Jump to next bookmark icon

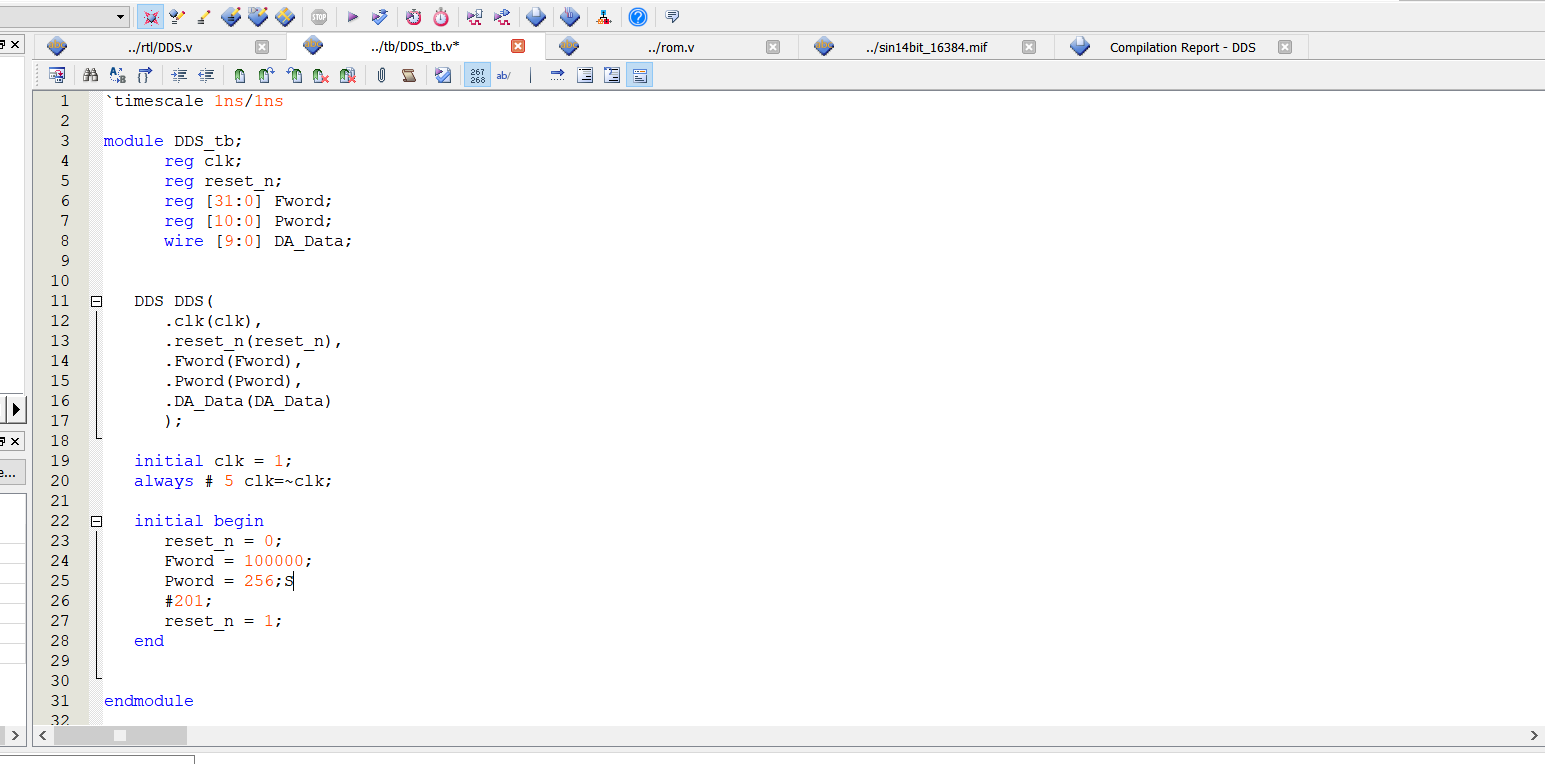[x=266, y=75]
